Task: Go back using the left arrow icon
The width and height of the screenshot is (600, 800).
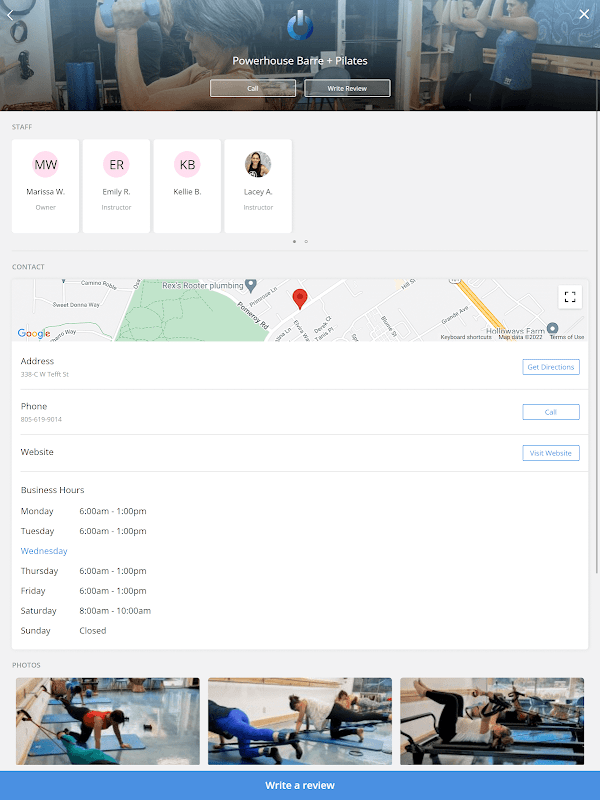Action: tap(10, 15)
